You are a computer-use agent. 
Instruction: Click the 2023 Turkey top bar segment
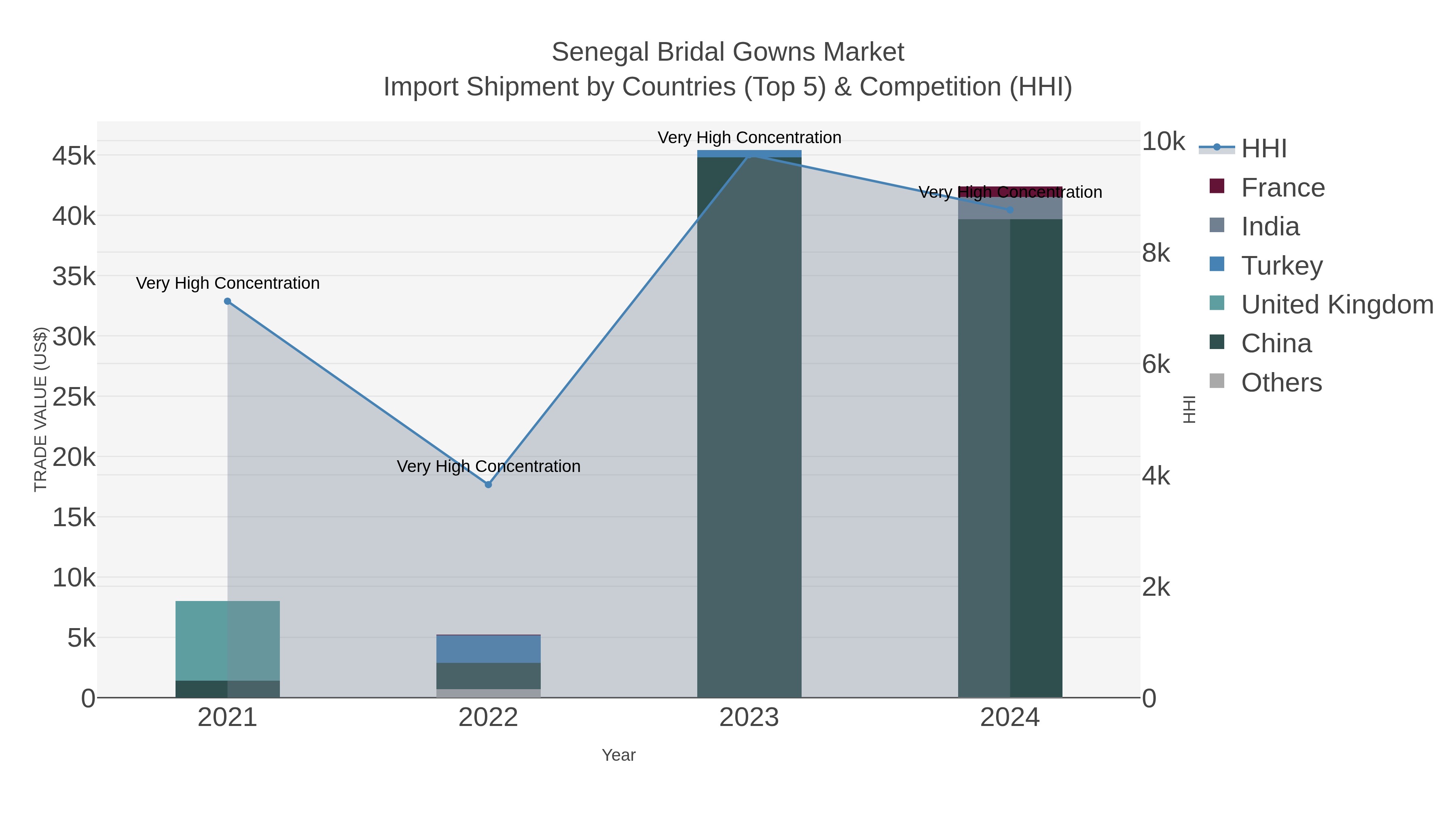pos(749,154)
